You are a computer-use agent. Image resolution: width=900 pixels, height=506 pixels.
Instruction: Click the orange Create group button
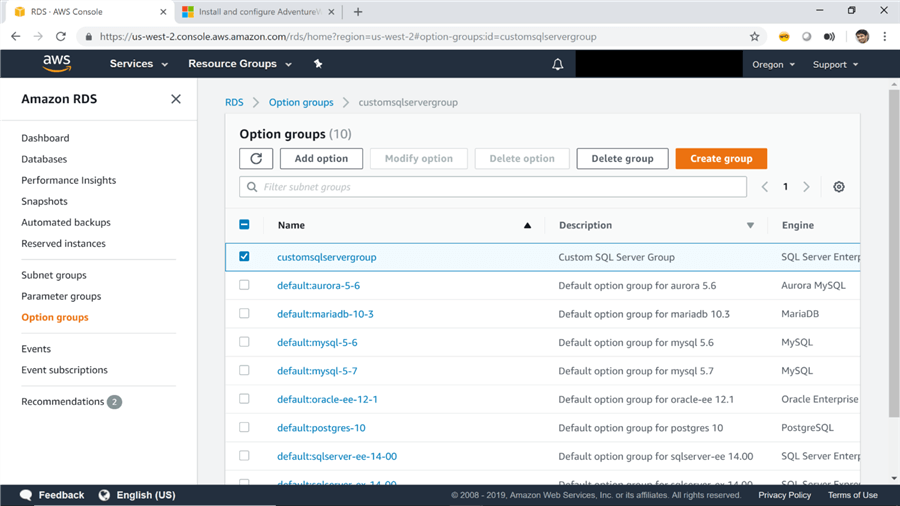point(721,158)
